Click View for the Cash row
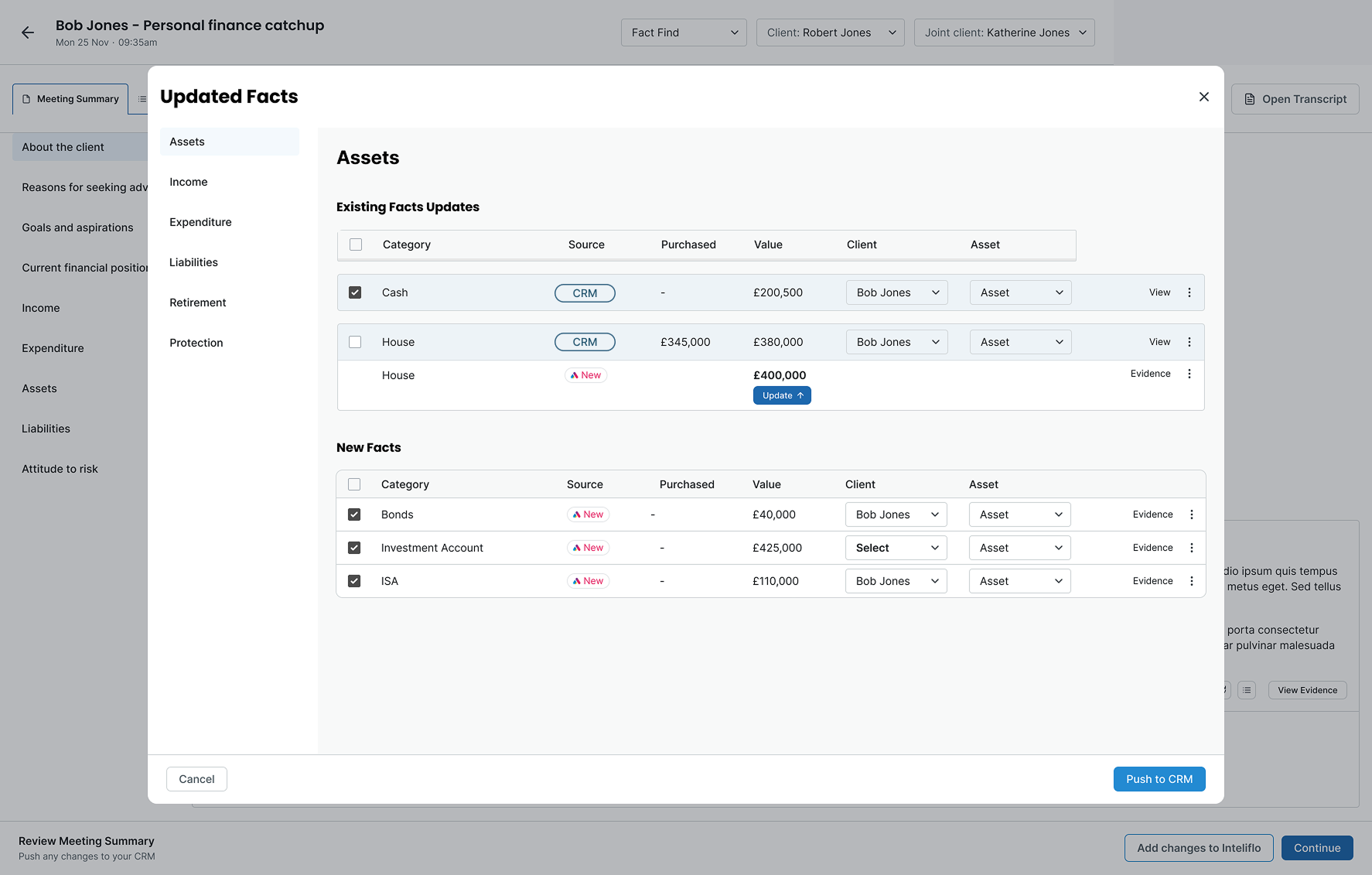Viewport: 1372px width, 875px height. click(x=1159, y=292)
